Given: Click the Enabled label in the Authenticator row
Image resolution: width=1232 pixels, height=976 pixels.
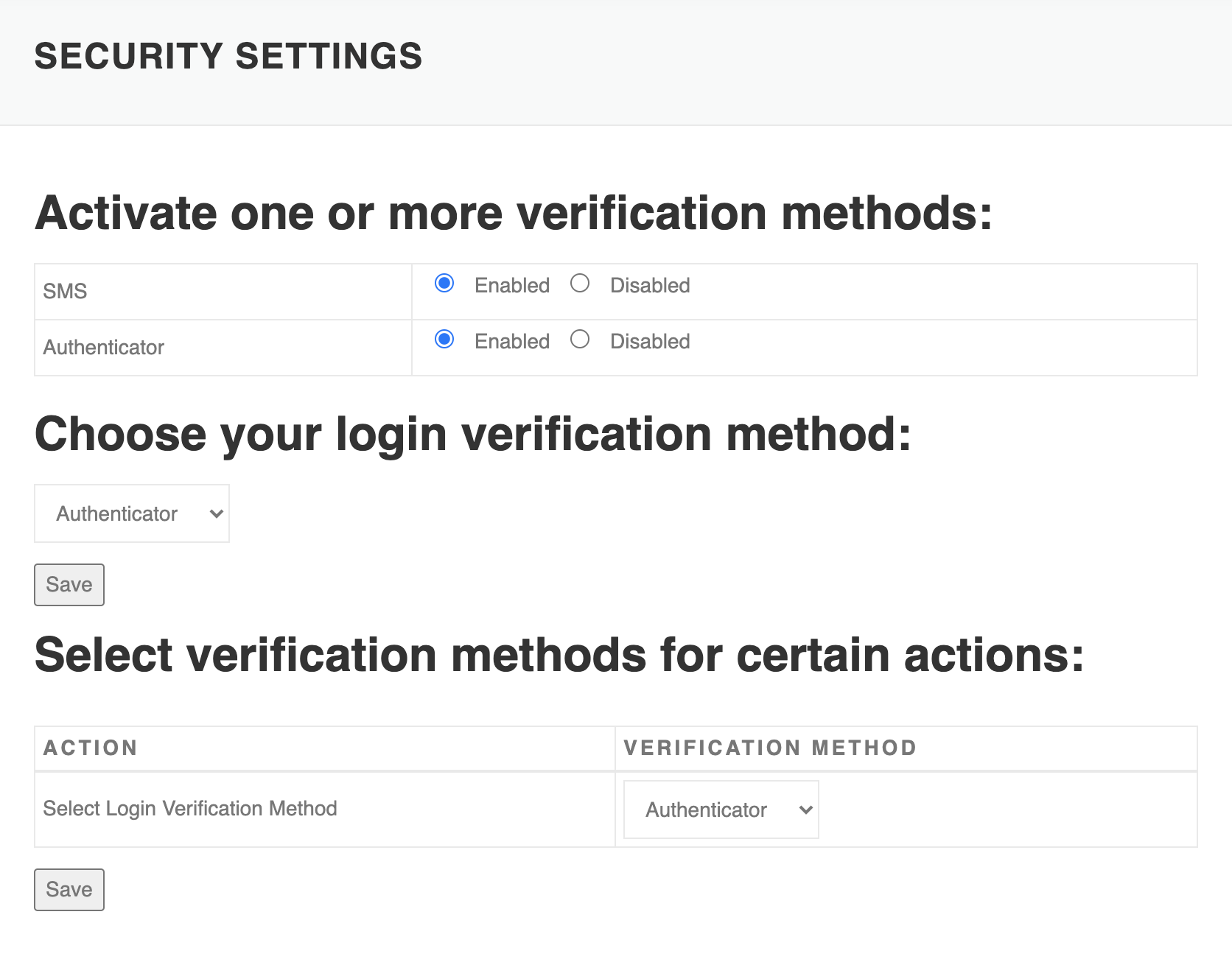Looking at the screenshot, I should tap(512, 342).
